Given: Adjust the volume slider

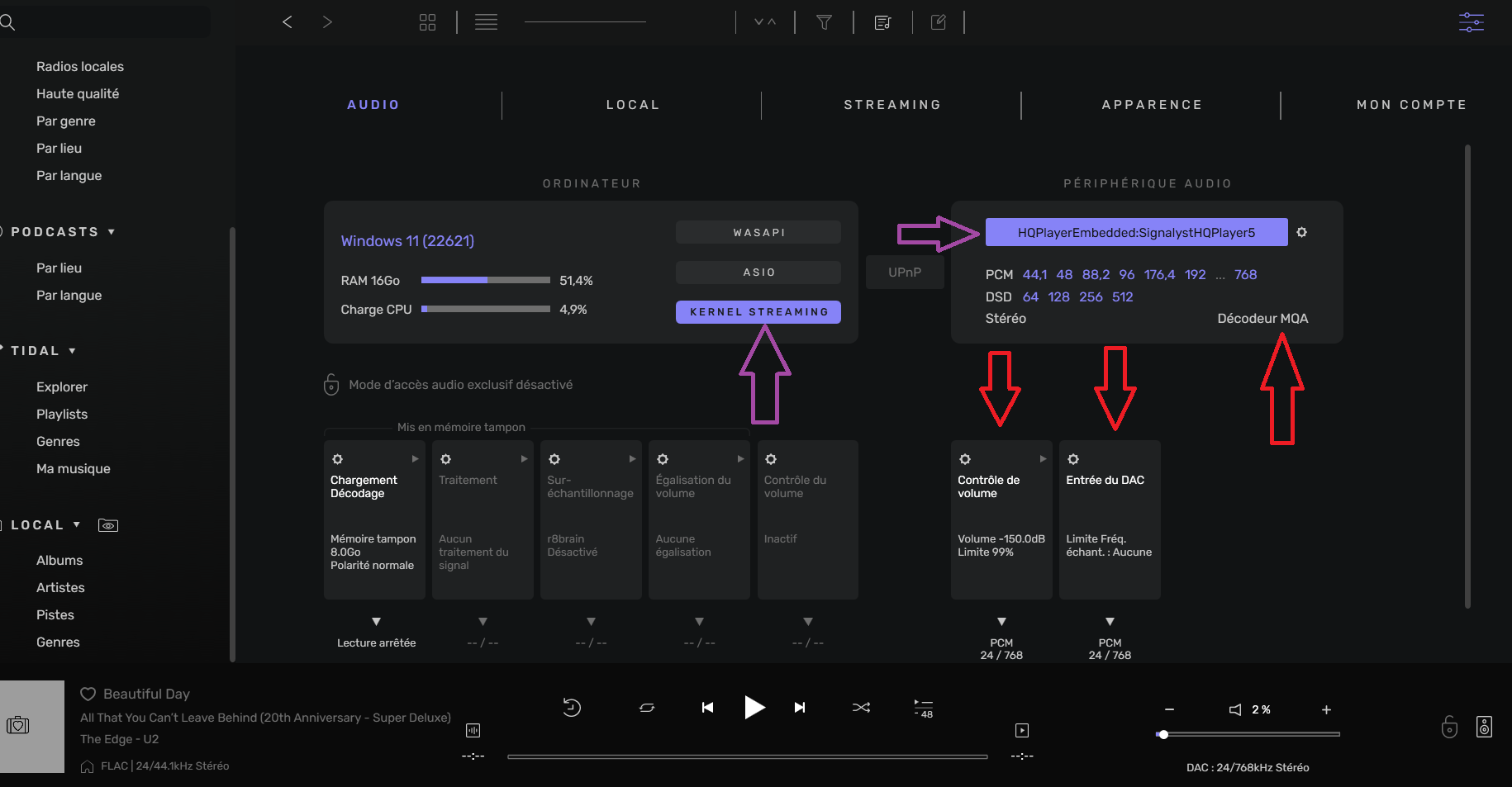Looking at the screenshot, I should (x=1248, y=734).
